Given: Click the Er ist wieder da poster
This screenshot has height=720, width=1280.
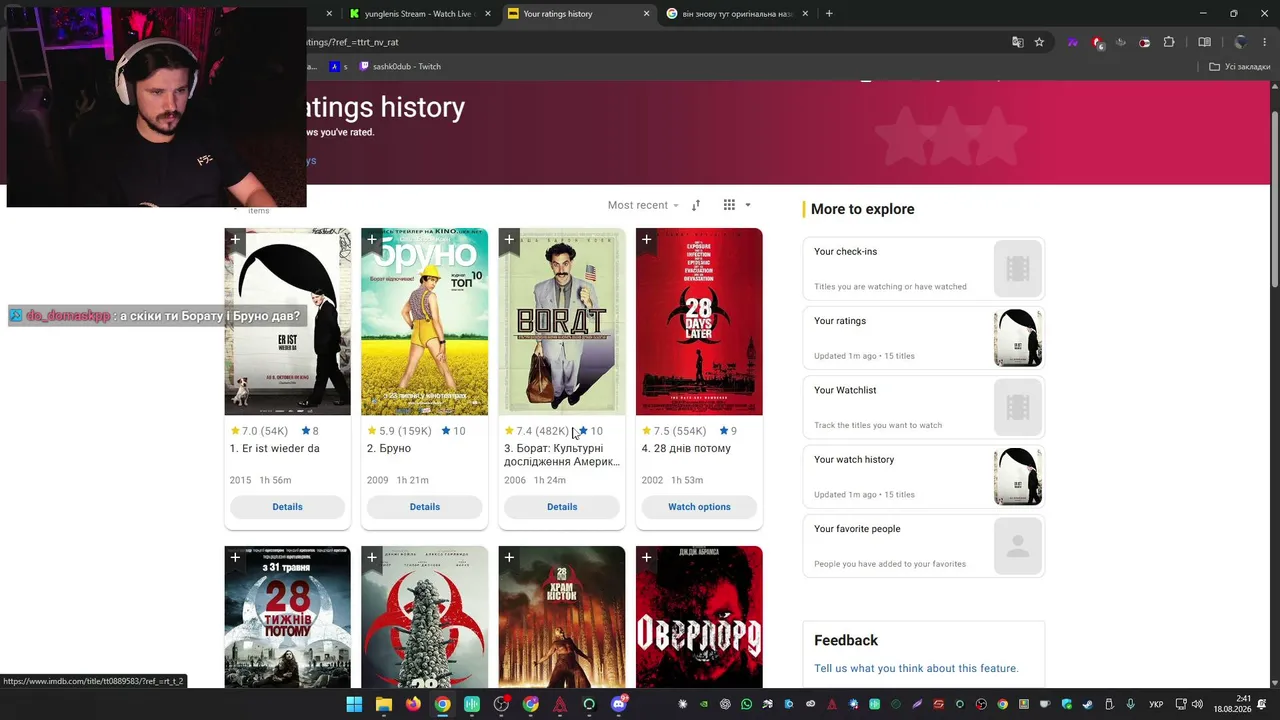Looking at the screenshot, I should [x=288, y=322].
